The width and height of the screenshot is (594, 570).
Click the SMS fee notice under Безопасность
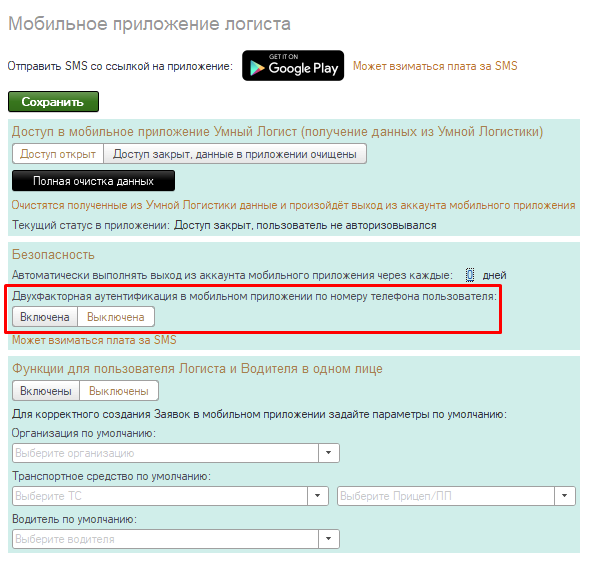[94, 340]
